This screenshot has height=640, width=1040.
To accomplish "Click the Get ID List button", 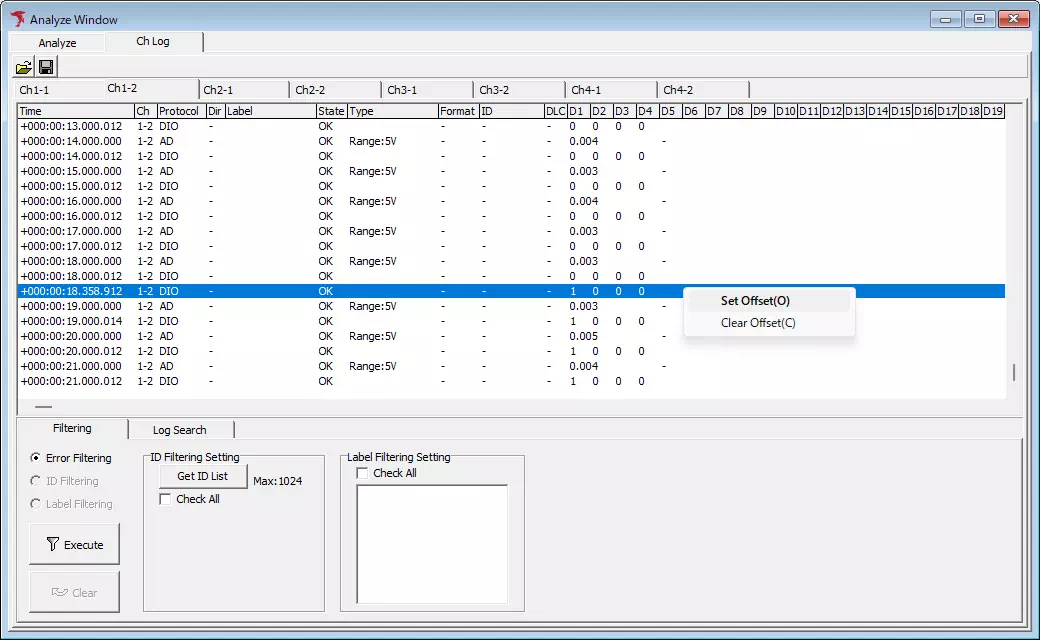I will pos(202,476).
